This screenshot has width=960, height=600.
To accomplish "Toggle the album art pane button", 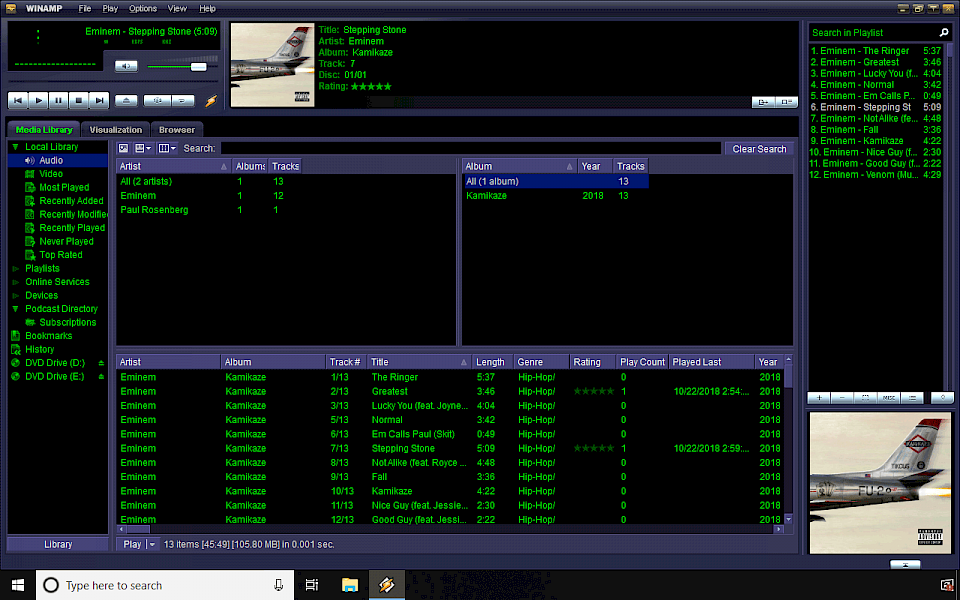I will 124,148.
